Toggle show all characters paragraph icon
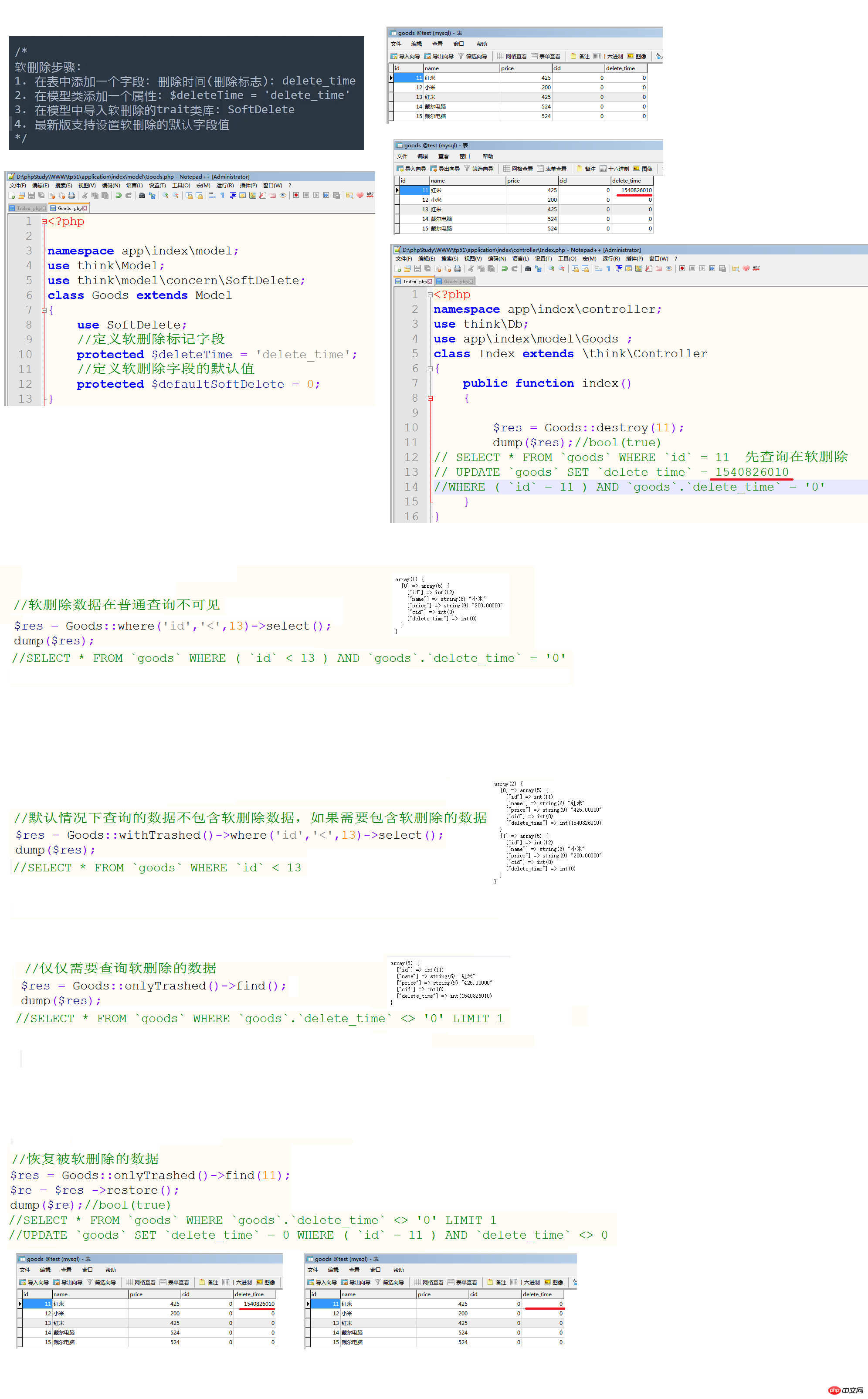 point(223,196)
